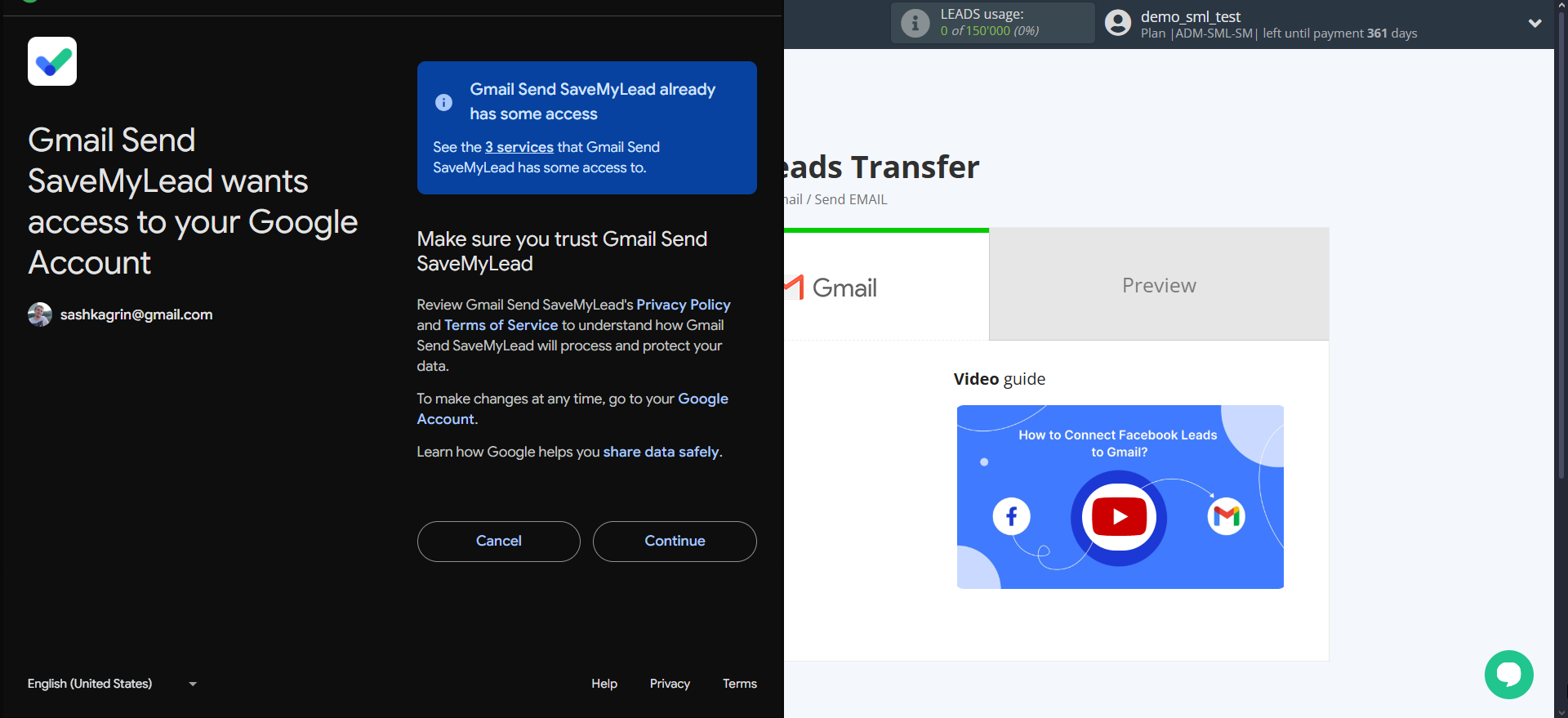Open the green live chat bubble
The width and height of the screenshot is (1568, 718).
(x=1508, y=675)
